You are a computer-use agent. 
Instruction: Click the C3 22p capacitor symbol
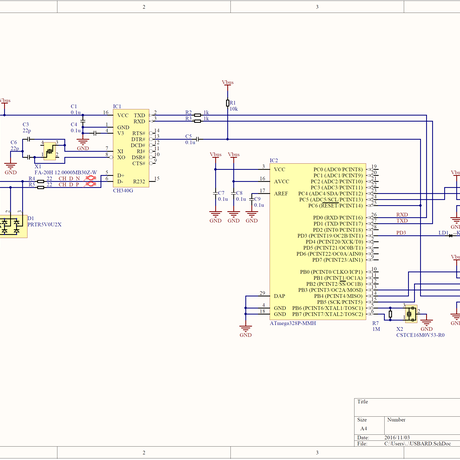click(29, 139)
